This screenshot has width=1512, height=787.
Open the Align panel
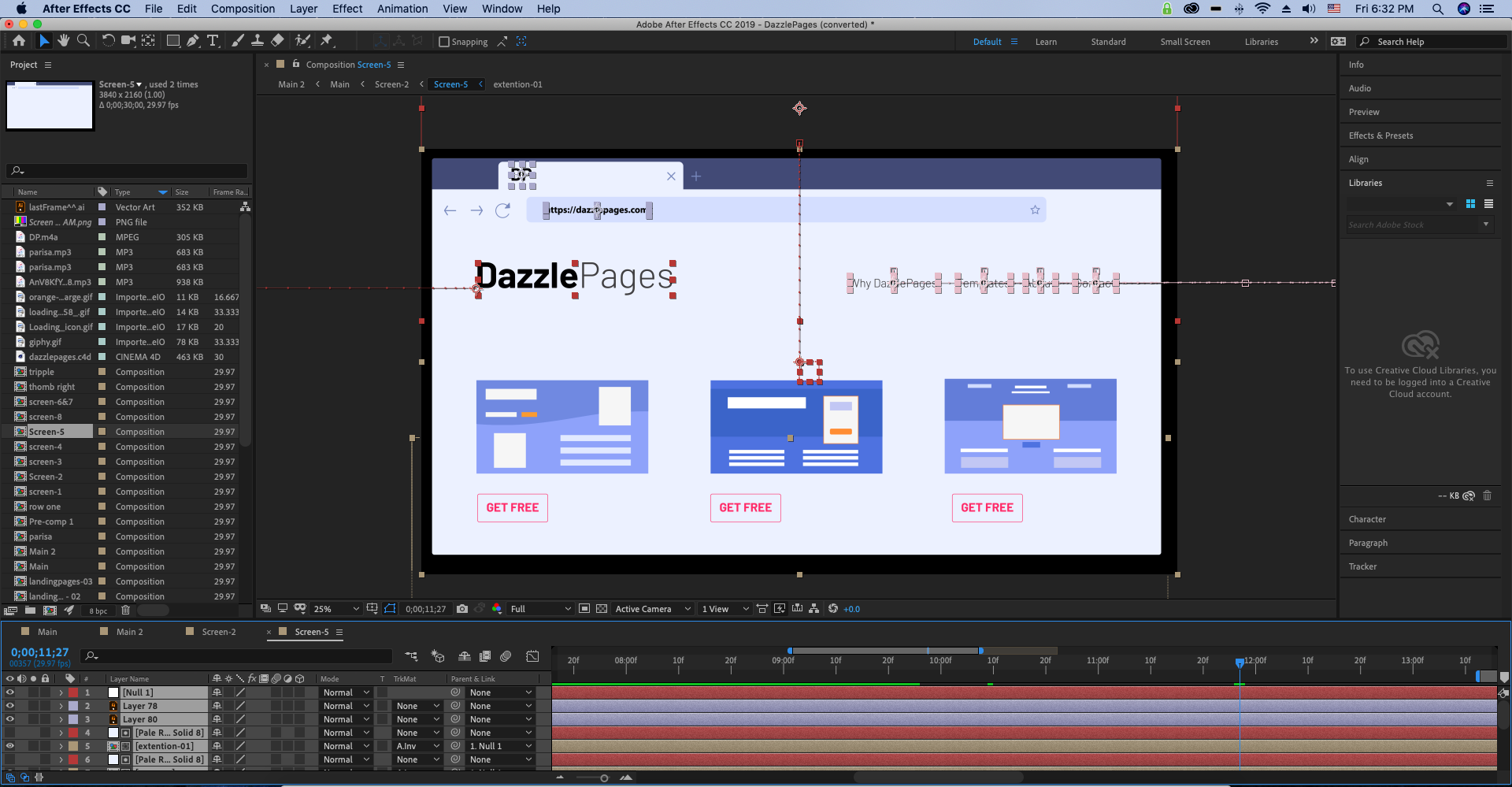(1358, 159)
